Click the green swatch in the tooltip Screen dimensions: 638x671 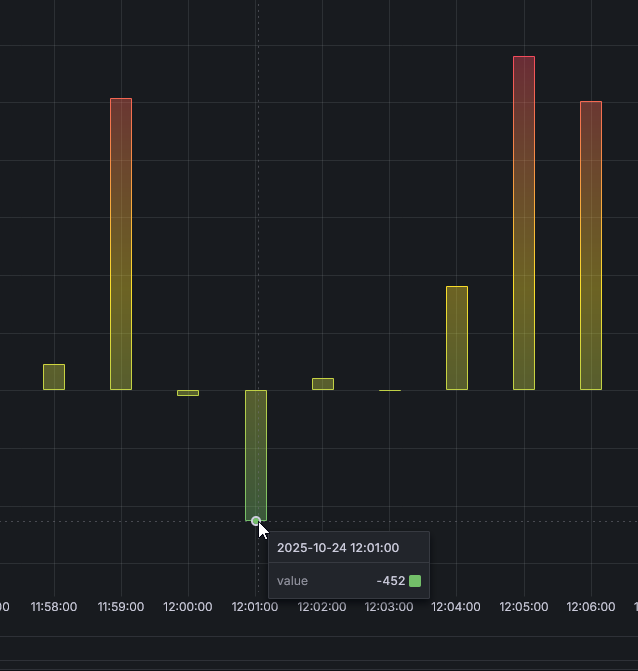[415, 581]
